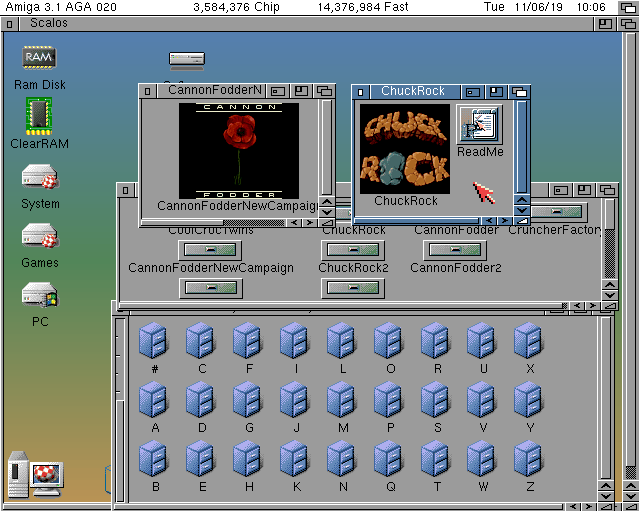Open the L drawer folder
Image resolution: width=639 pixels, height=511 pixels.
tap(341, 340)
